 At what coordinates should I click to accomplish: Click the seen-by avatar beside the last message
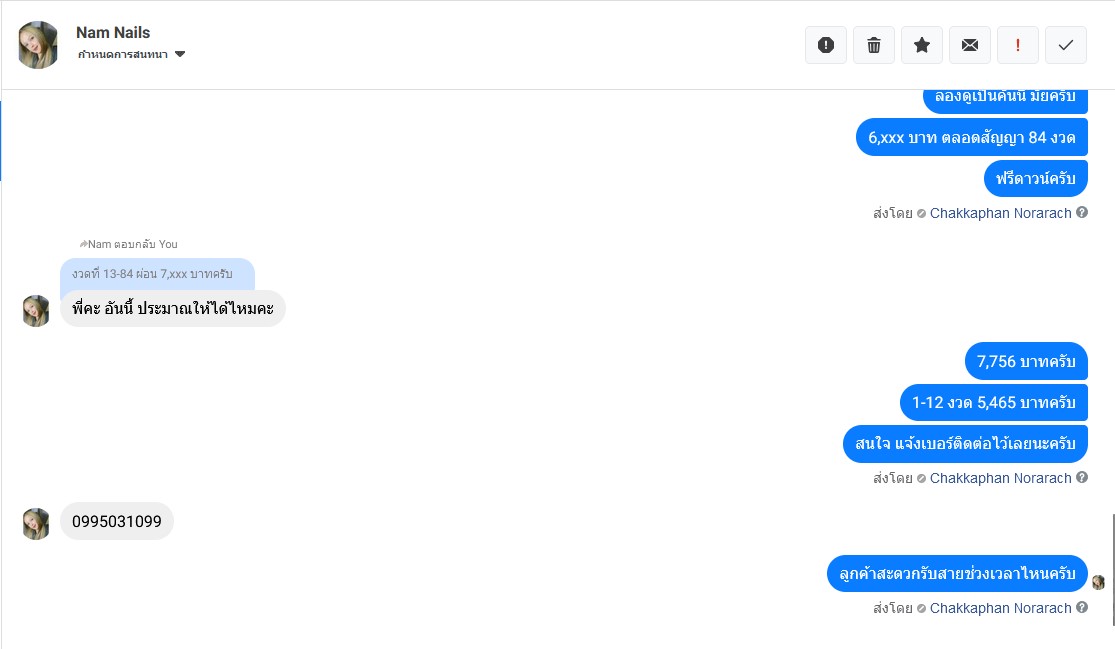[1098, 582]
